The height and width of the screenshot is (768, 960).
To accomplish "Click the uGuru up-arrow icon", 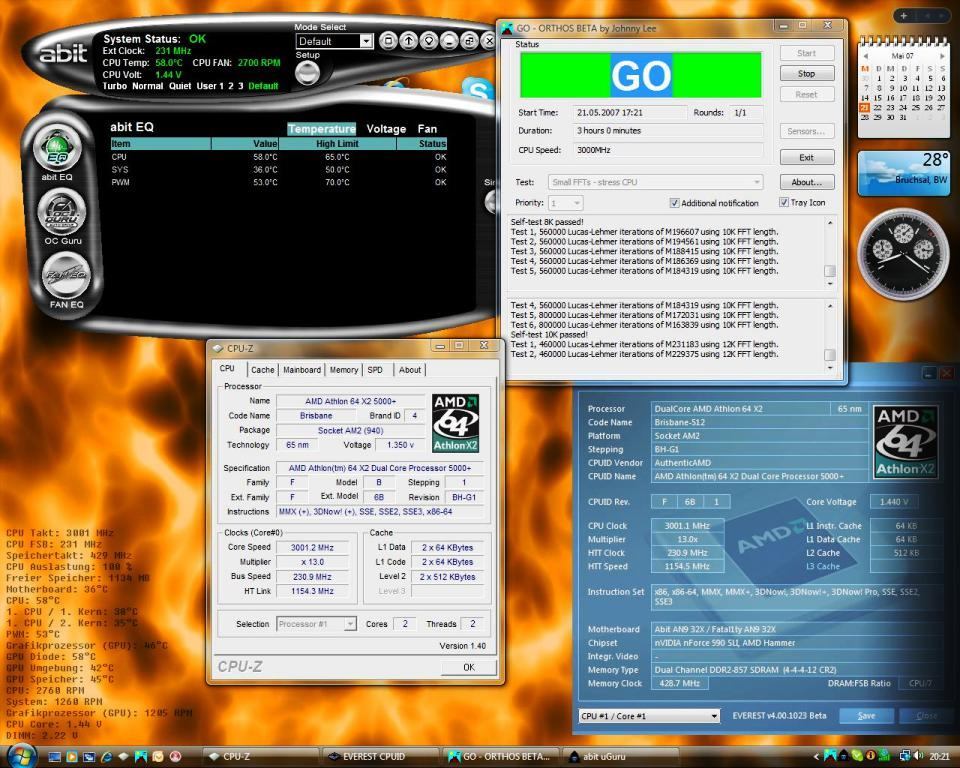I will 408,41.
